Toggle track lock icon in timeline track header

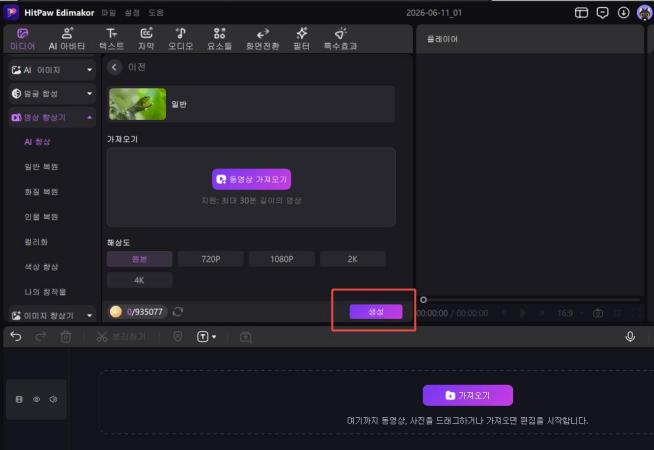(19, 399)
